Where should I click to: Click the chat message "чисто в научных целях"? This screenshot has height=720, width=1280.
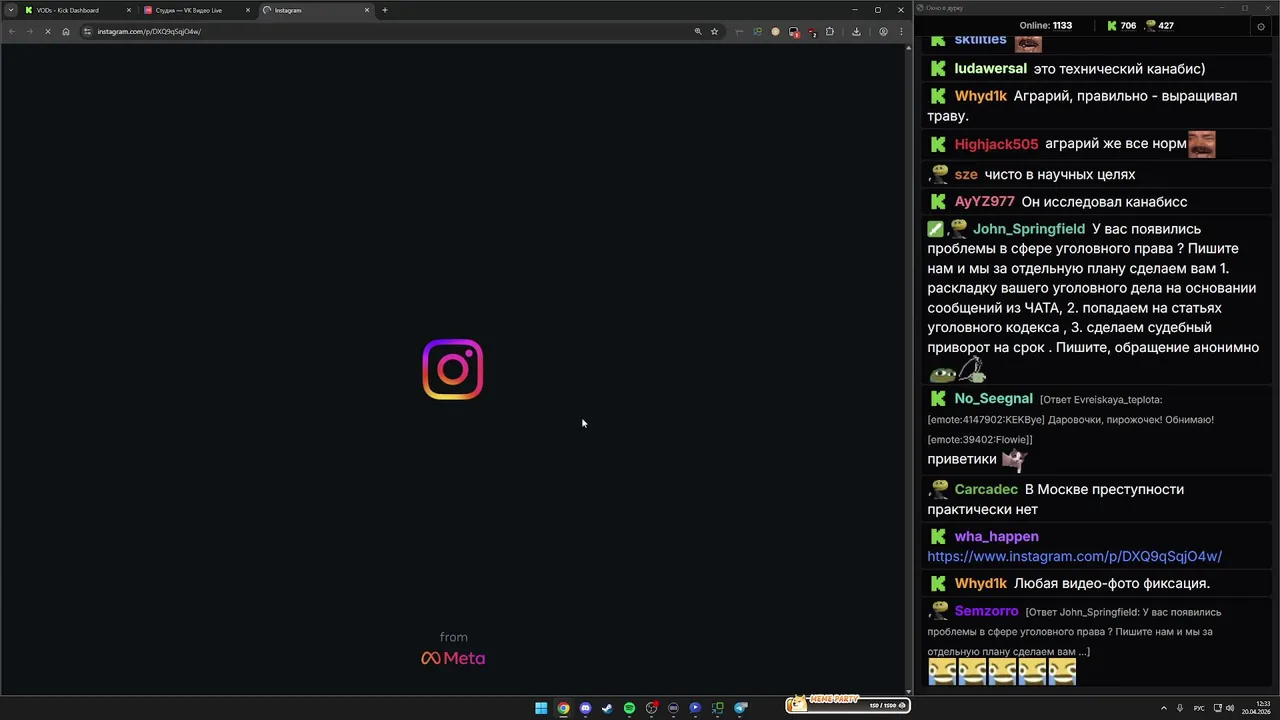tap(1060, 174)
